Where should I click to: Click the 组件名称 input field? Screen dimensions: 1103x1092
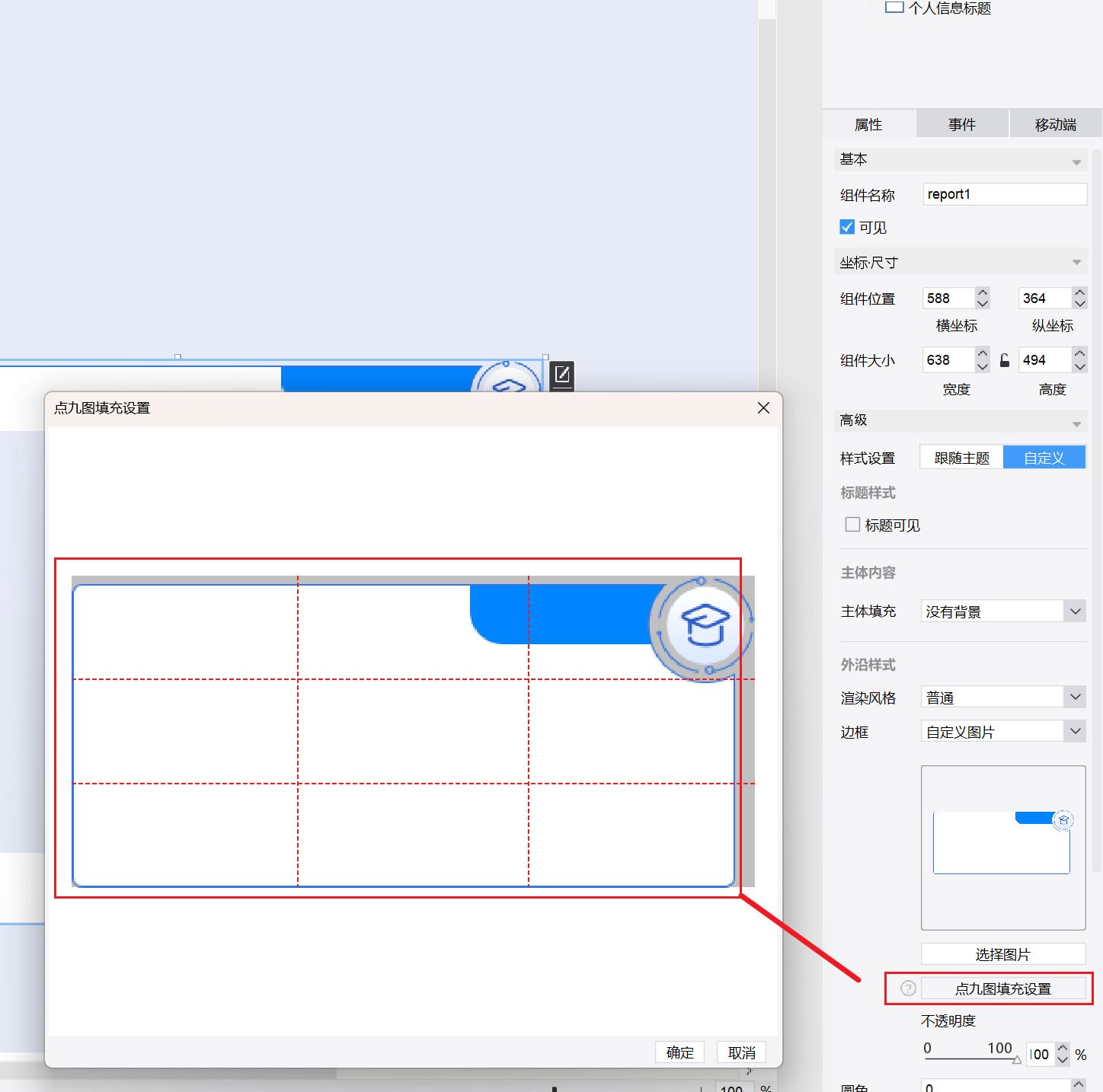(x=1005, y=194)
